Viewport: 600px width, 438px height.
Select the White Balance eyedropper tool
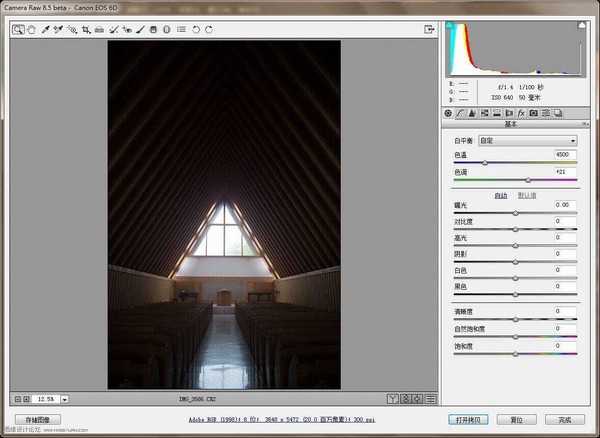(x=45, y=30)
